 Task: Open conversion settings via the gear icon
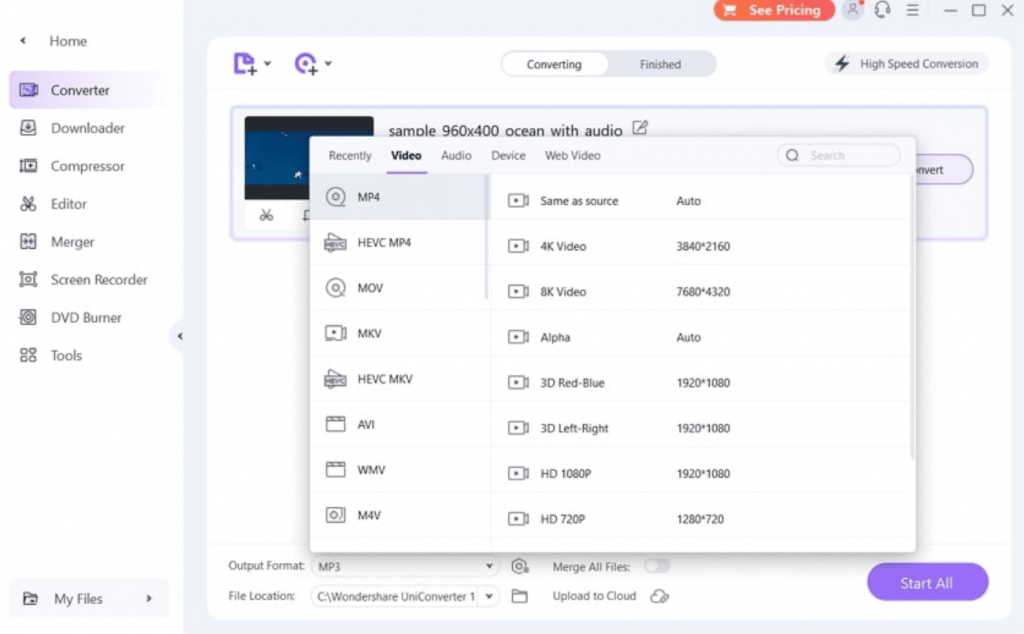coord(519,565)
